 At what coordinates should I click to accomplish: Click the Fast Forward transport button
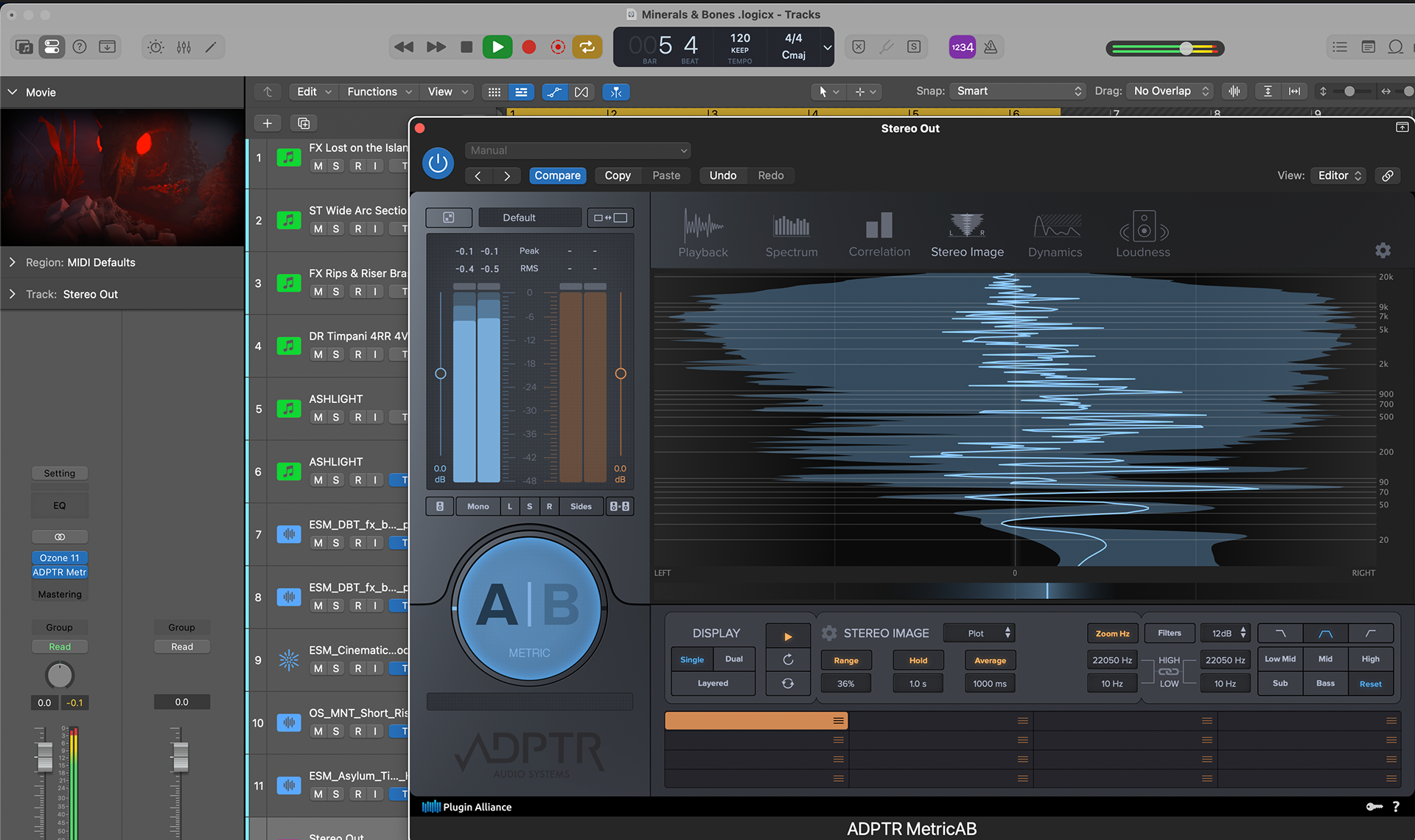(x=436, y=47)
